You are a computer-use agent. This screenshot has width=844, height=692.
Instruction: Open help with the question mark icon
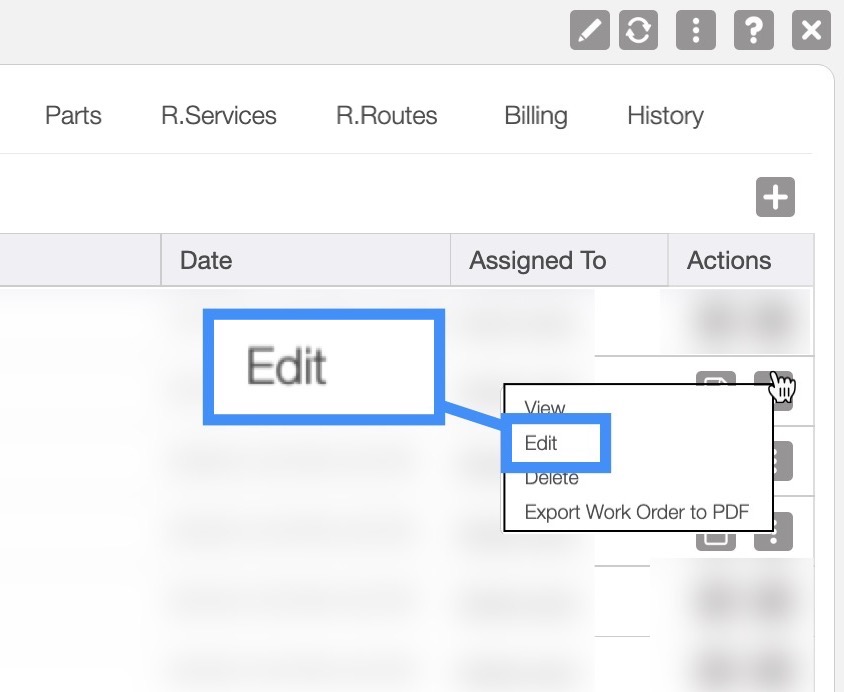coord(754,30)
